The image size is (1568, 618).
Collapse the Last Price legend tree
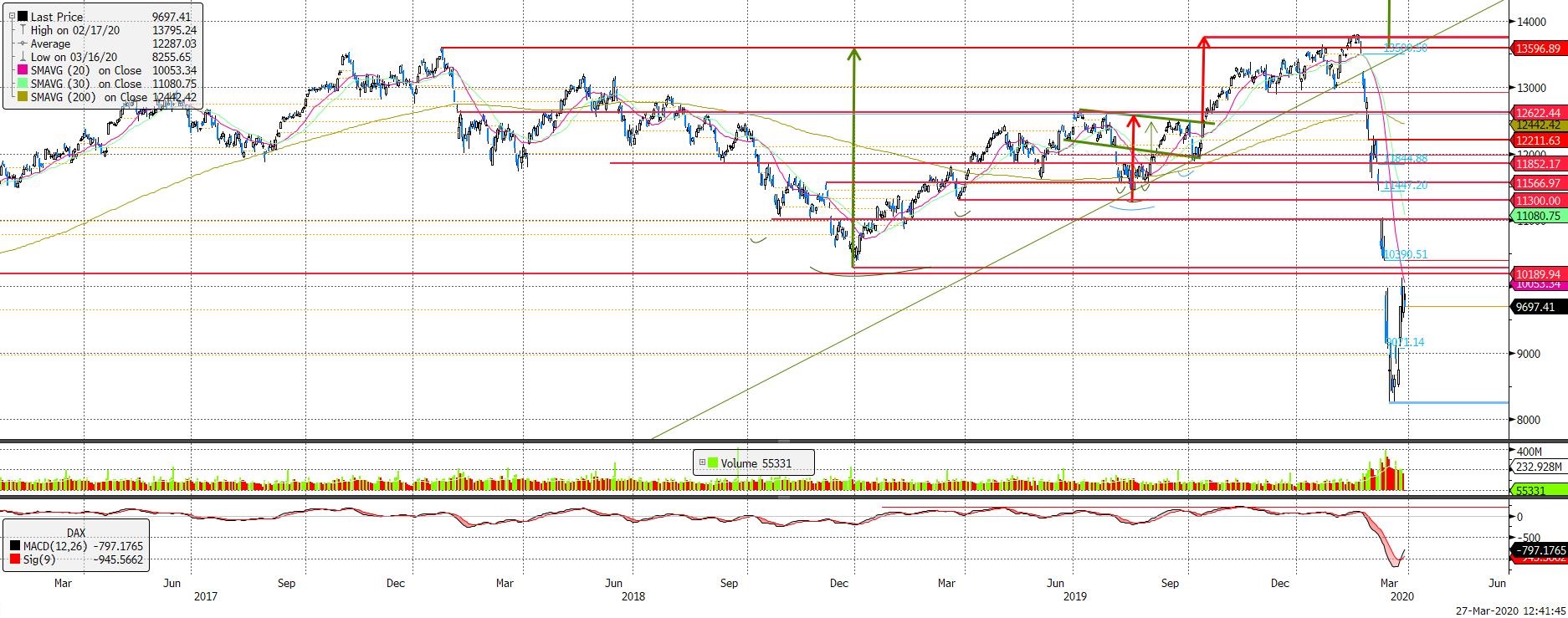(10, 16)
